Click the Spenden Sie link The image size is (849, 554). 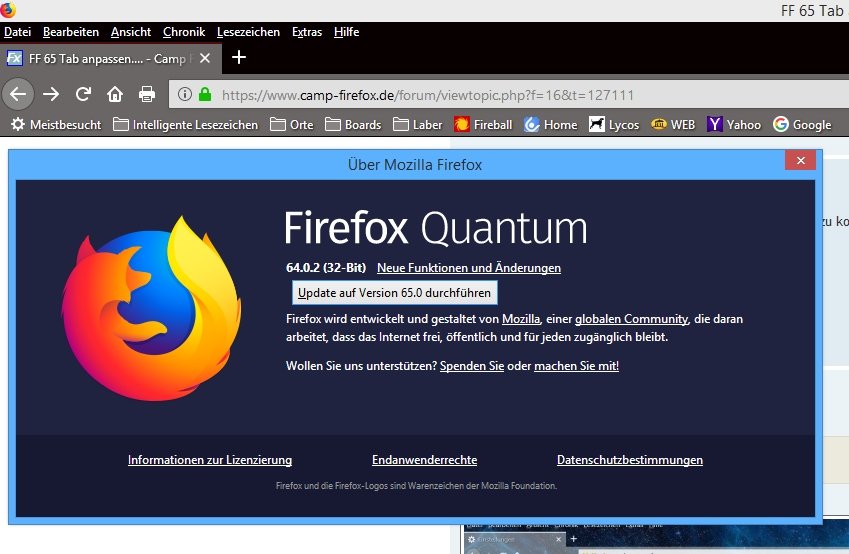tap(472, 366)
